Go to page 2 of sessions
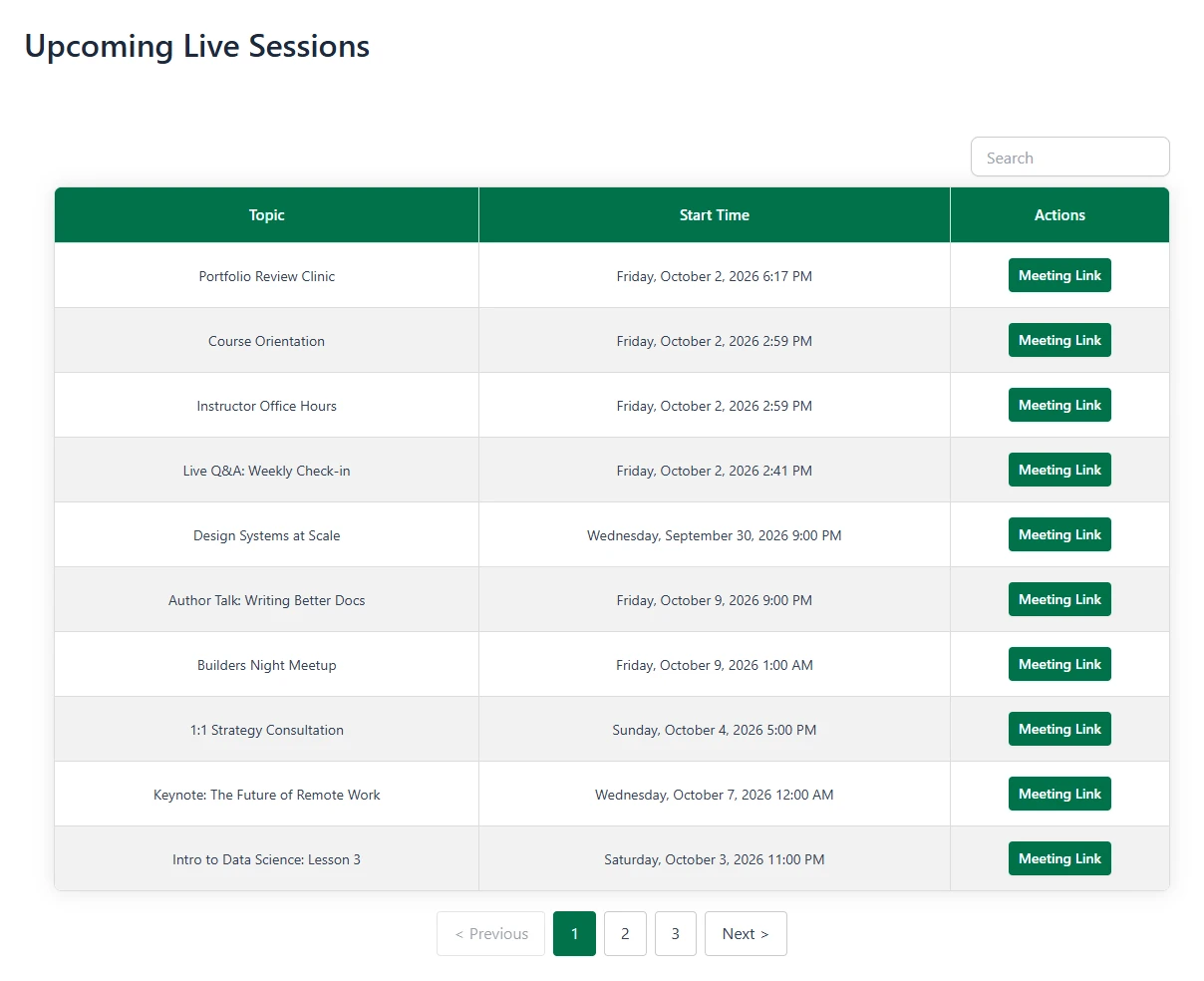The height and width of the screenshot is (981, 1204). tap(625, 933)
